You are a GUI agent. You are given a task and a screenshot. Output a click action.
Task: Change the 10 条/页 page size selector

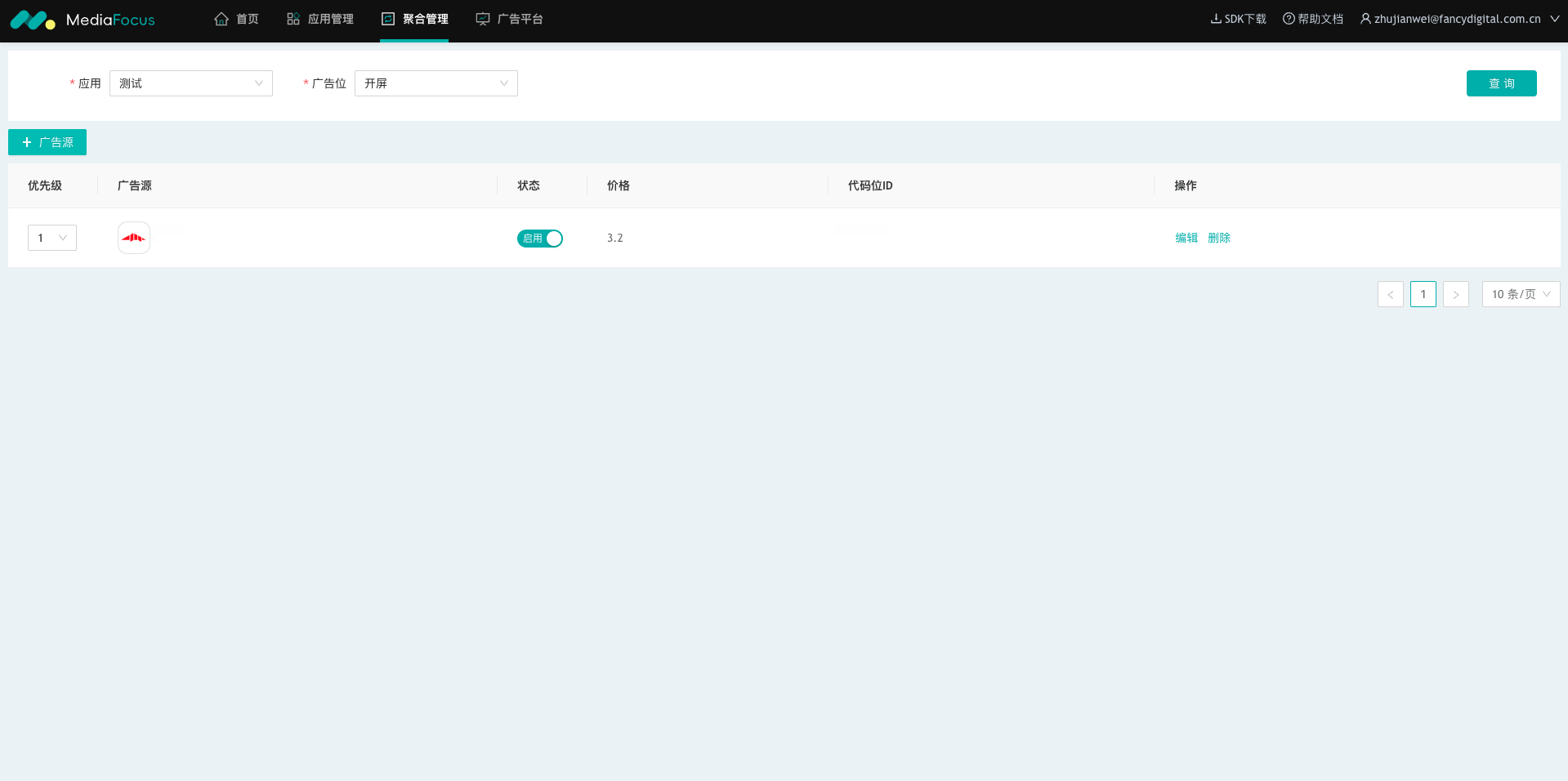tap(1521, 294)
